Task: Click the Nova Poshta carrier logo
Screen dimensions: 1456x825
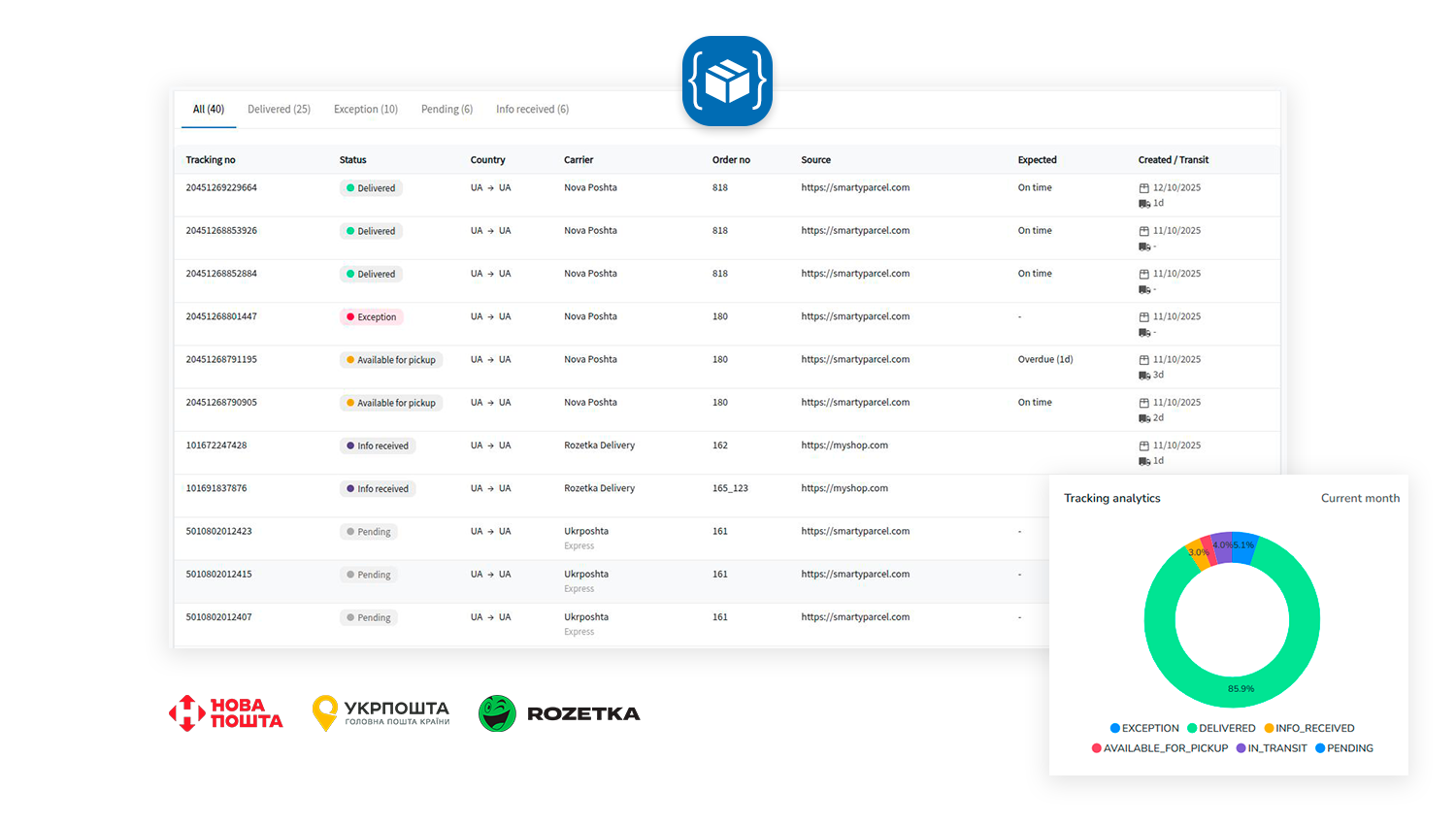Action: point(225,712)
